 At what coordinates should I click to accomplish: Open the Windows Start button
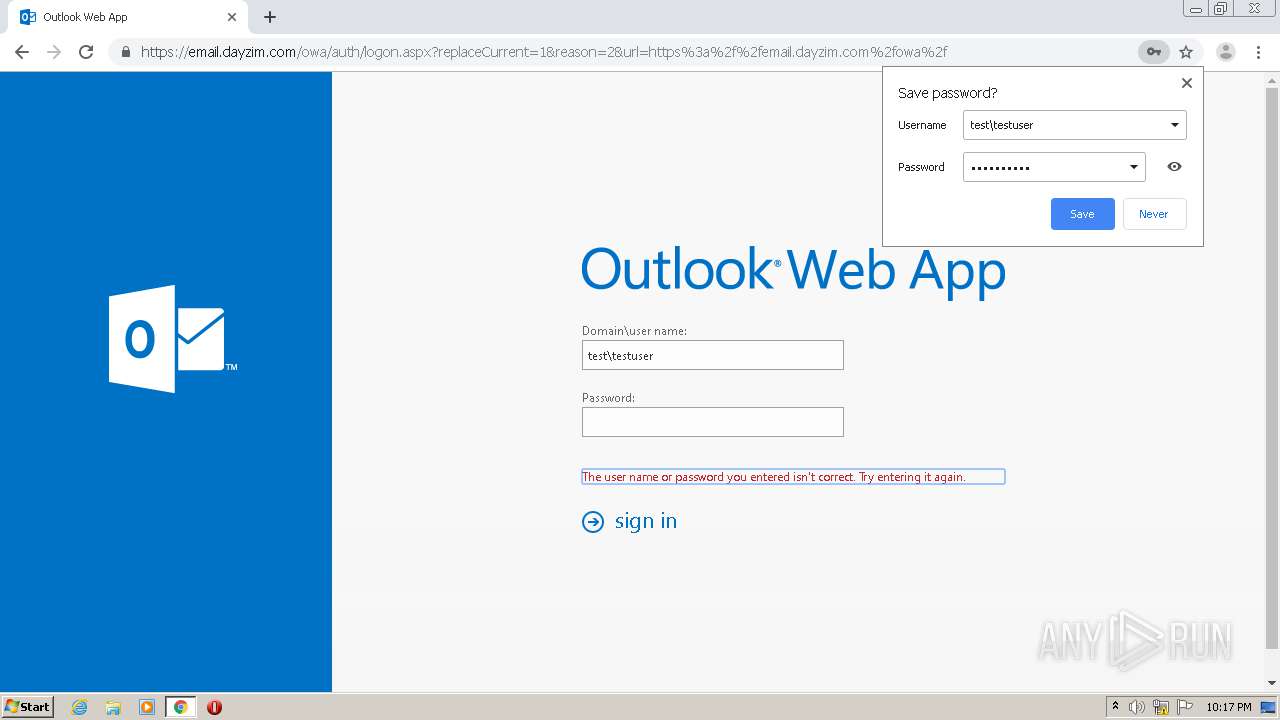28,706
